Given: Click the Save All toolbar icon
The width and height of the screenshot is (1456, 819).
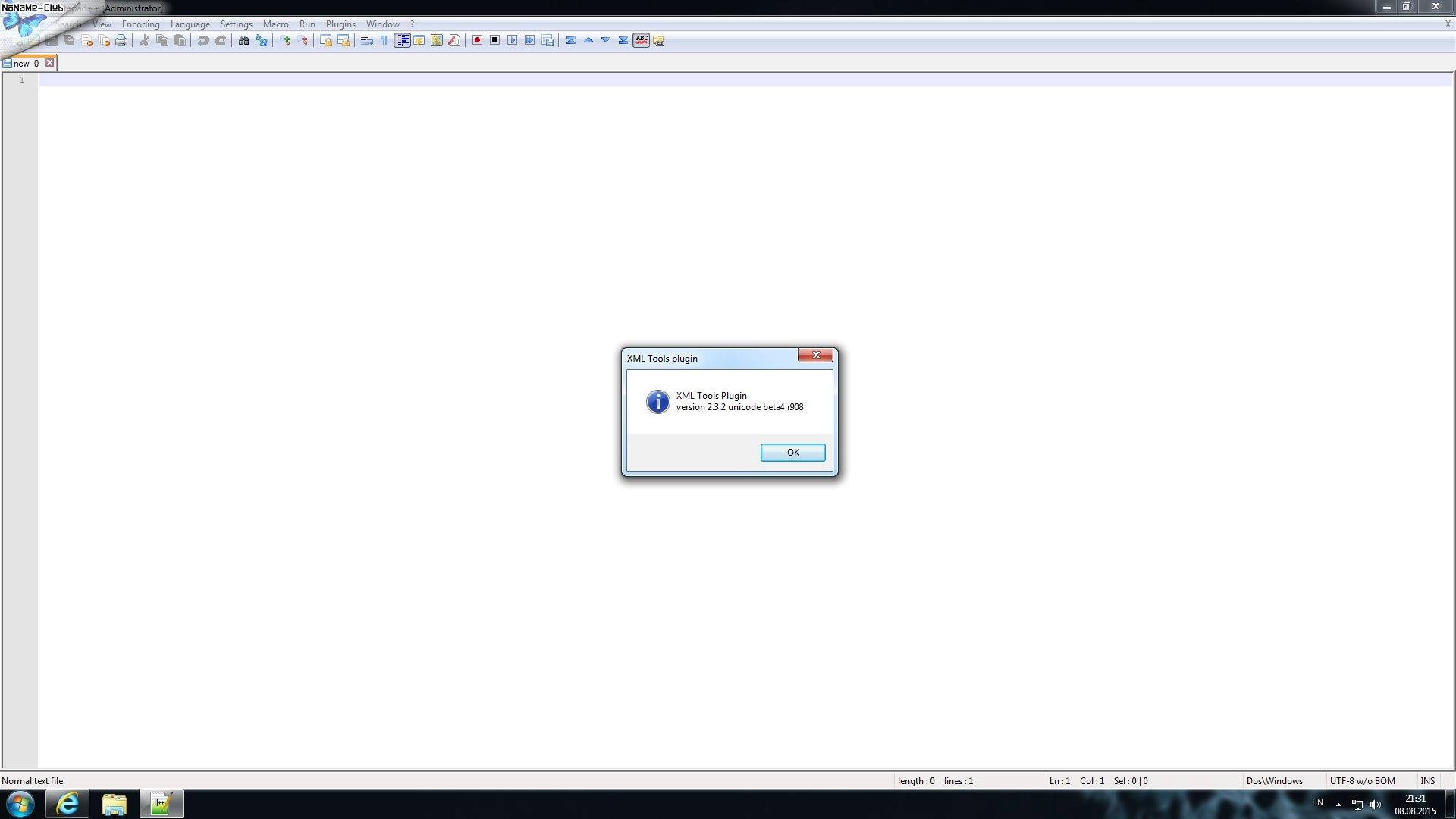Looking at the screenshot, I should pyautogui.click(x=69, y=40).
